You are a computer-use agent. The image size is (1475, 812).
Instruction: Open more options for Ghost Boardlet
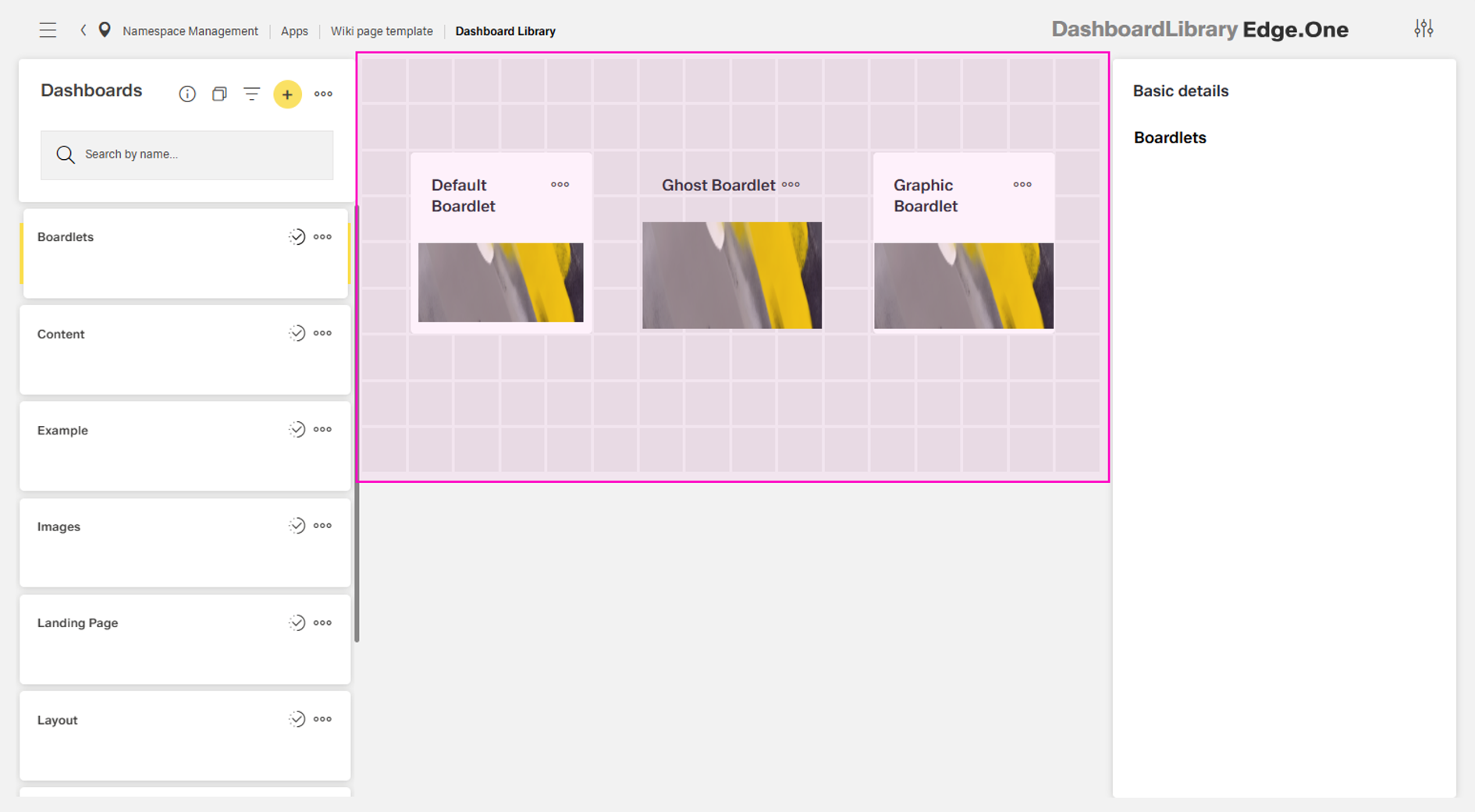click(791, 185)
